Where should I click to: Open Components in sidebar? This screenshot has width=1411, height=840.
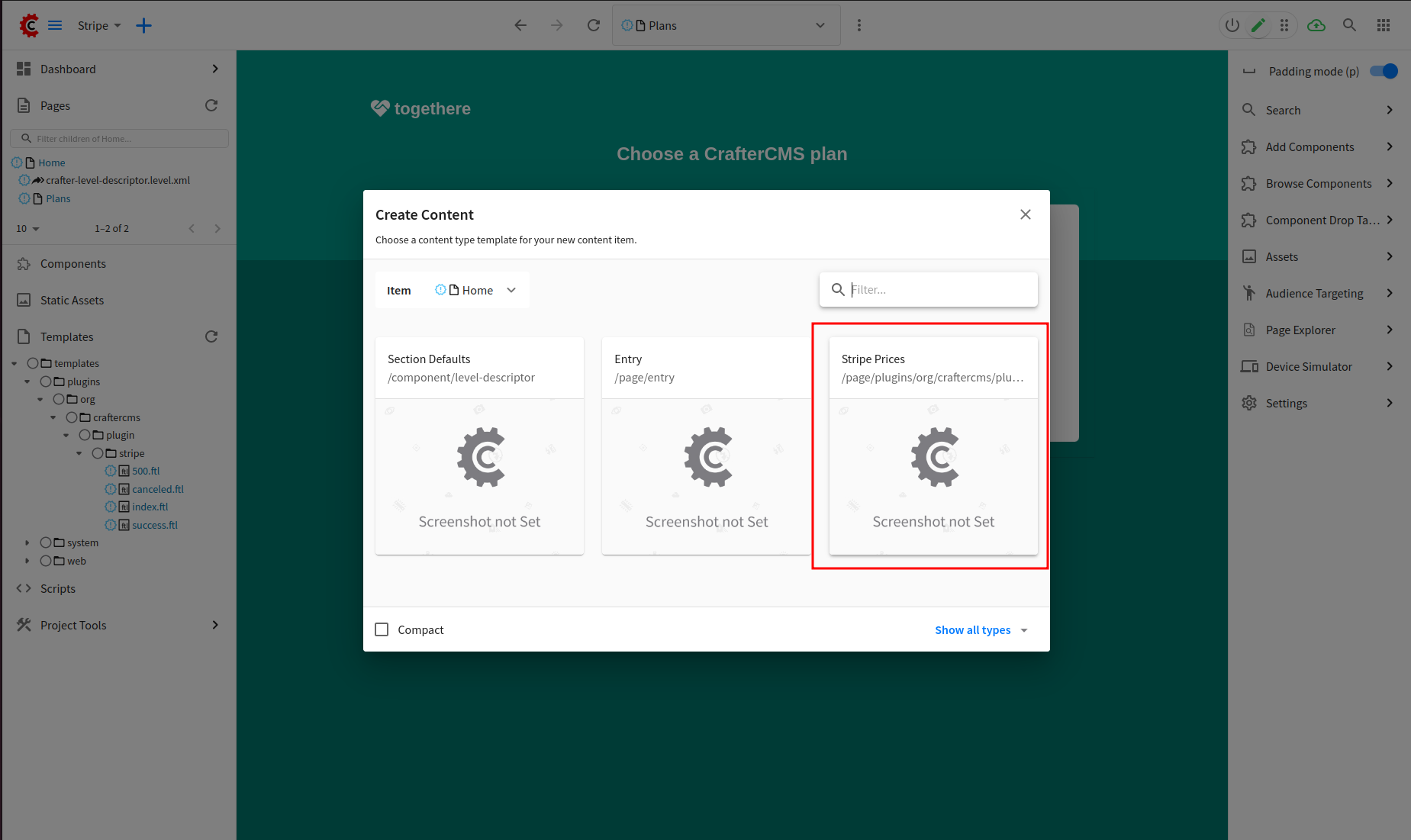(118, 263)
